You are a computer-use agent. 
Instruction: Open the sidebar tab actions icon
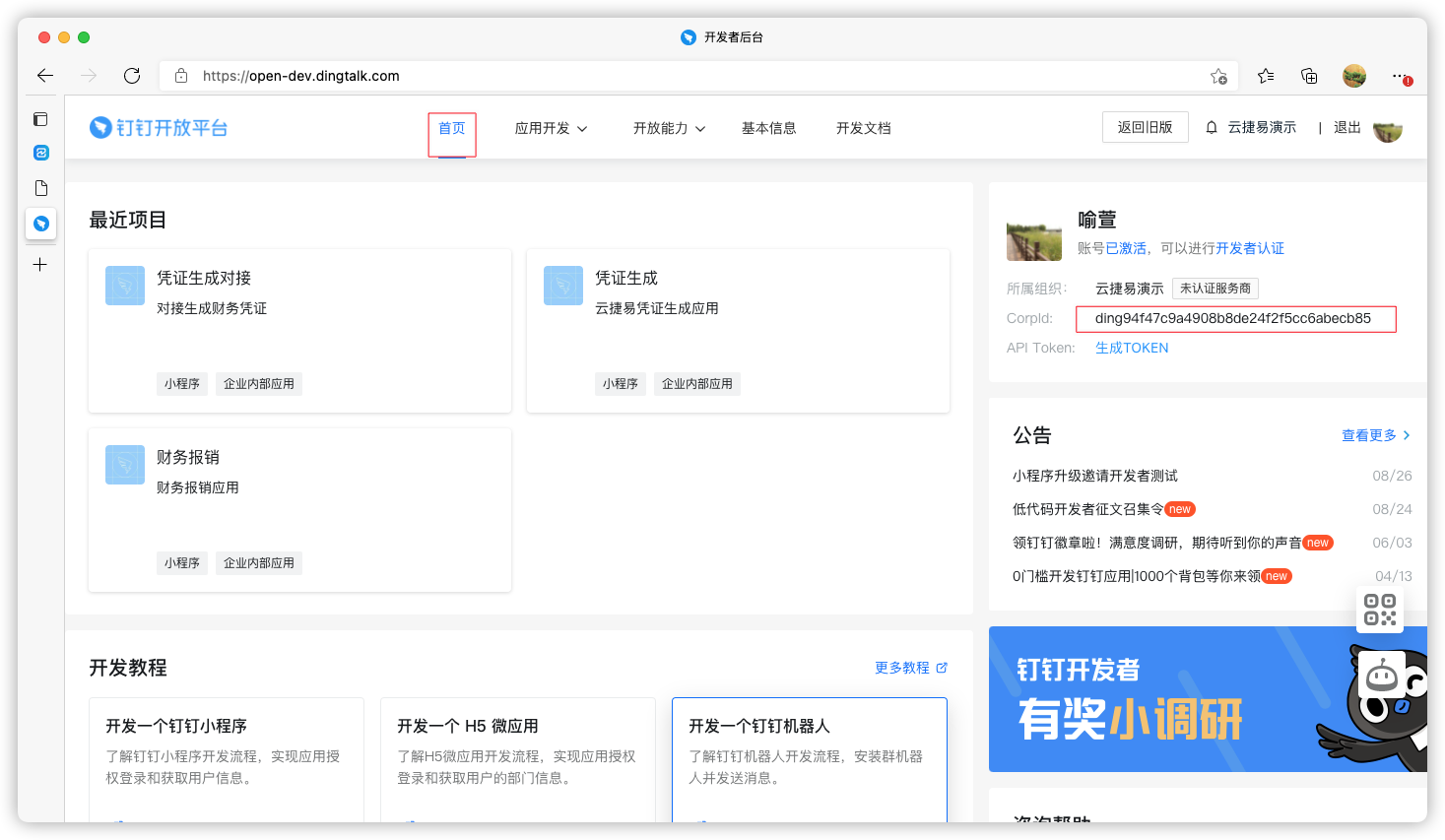tap(40, 119)
